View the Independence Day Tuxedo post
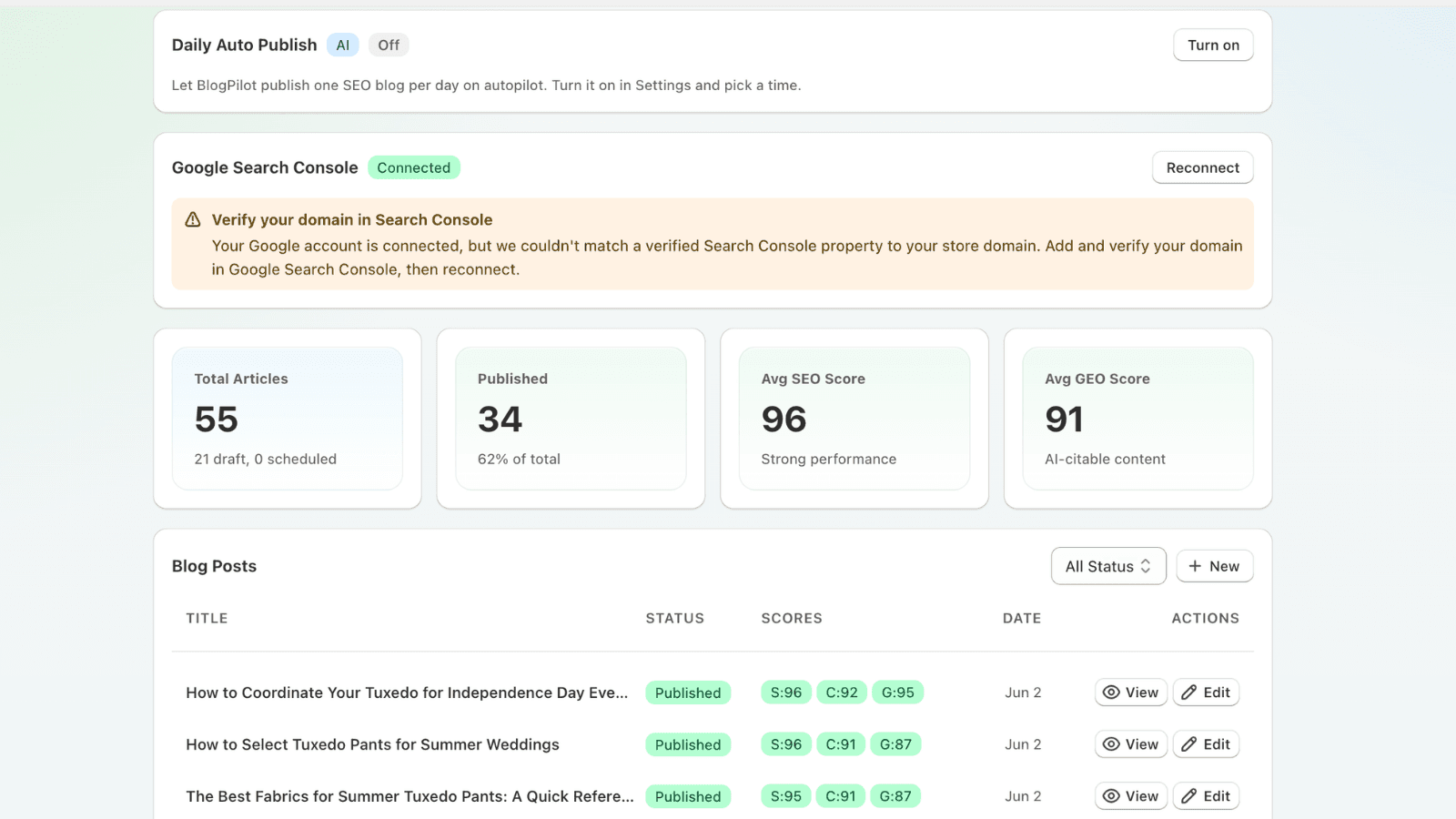Screen dimensions: 1456x819 1131,693
